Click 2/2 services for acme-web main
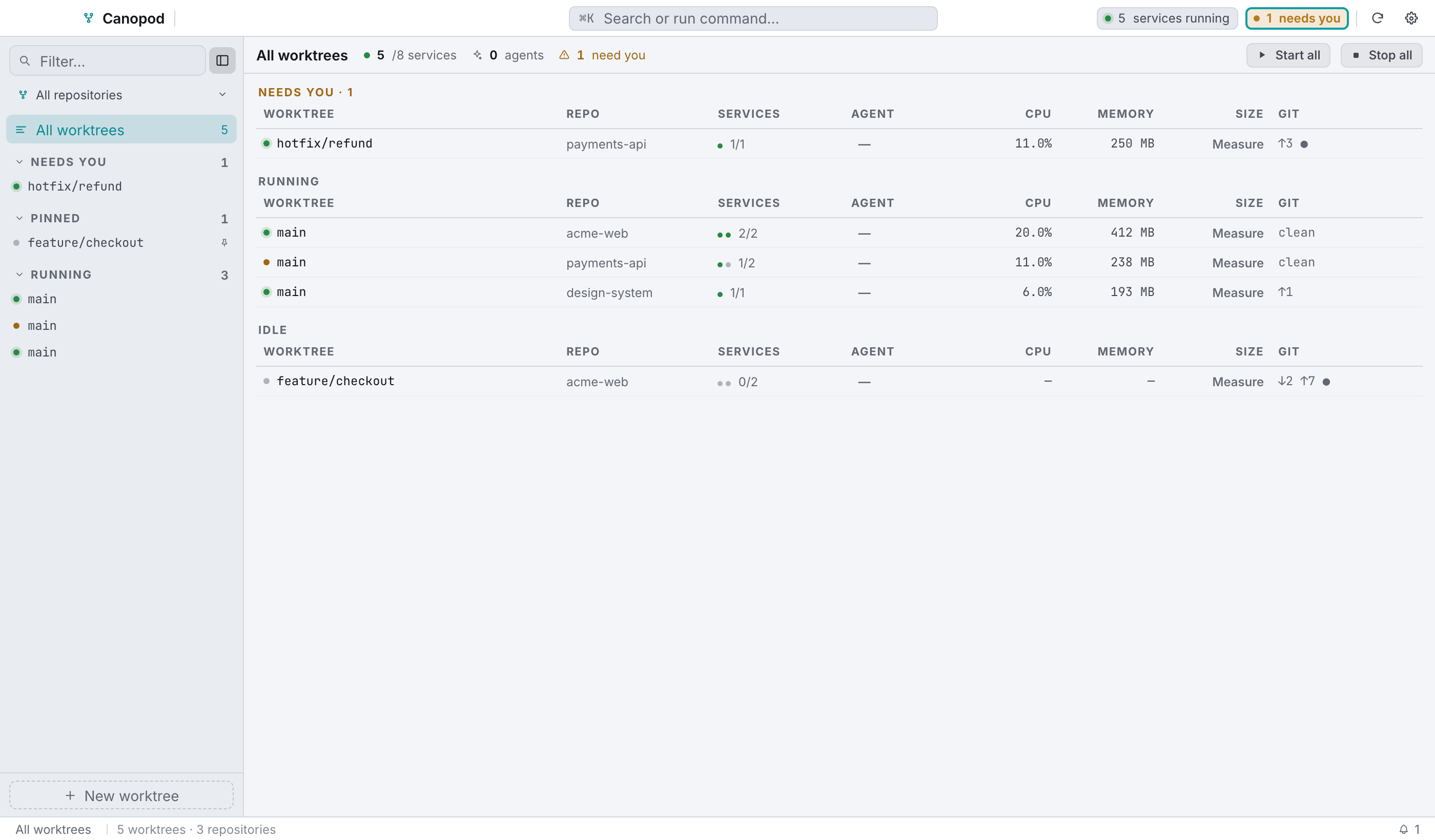1435x840 pixels. point(737,234)
